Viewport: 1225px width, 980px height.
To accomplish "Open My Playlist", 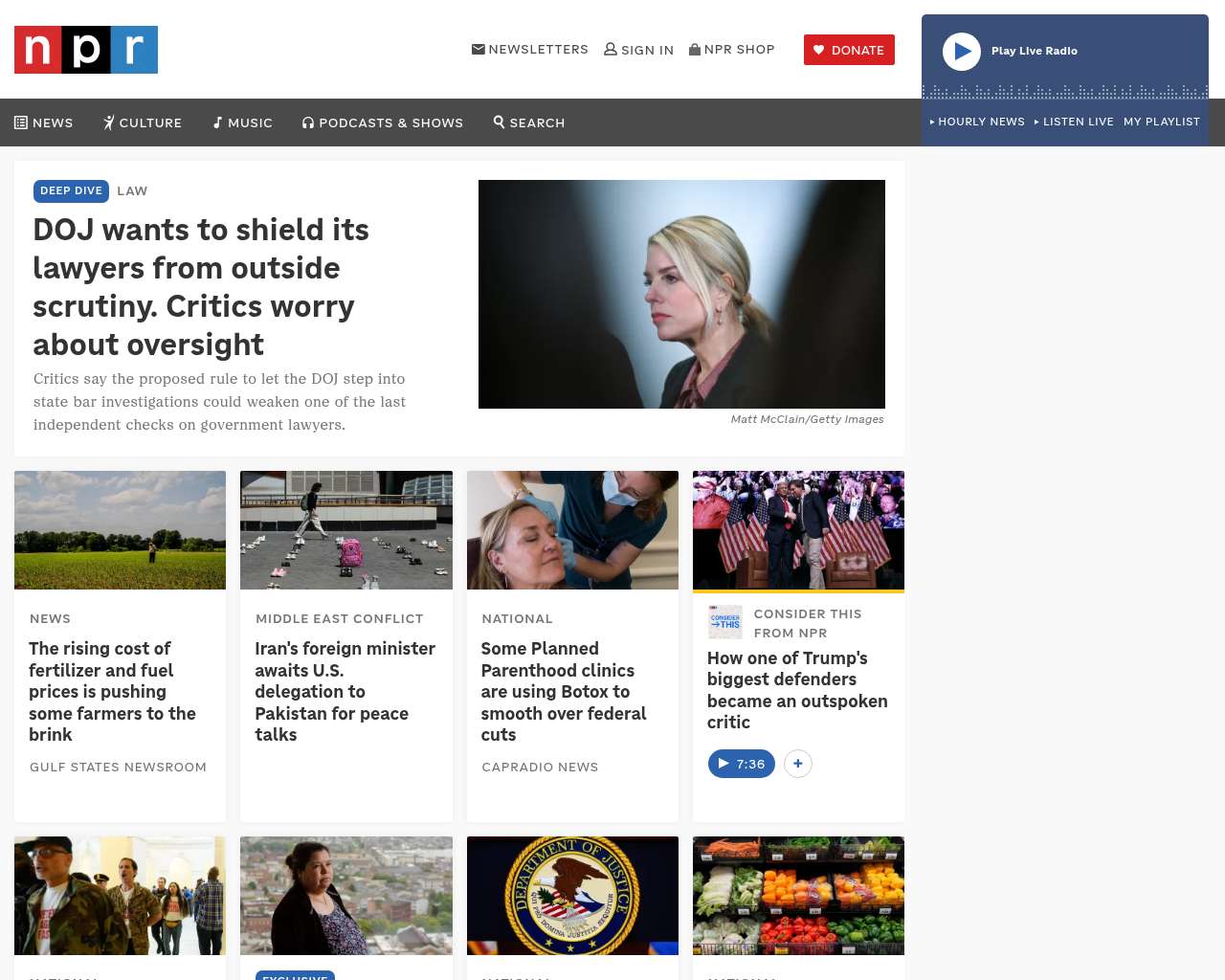I will point(1161,122).
